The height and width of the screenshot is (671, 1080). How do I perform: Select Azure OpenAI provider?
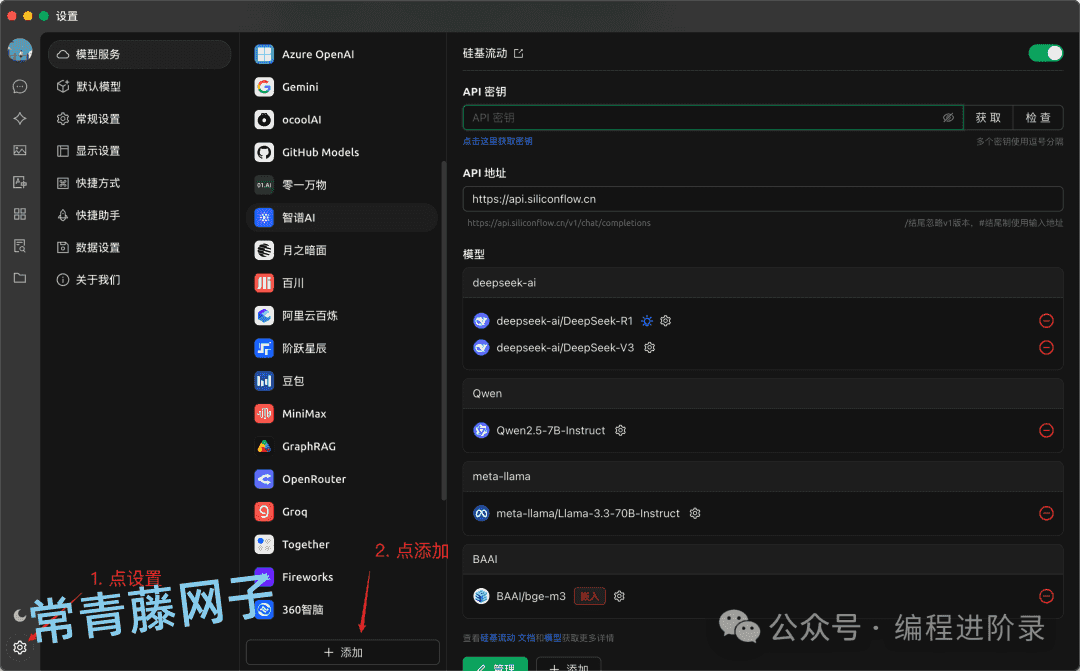tap(342, 54)
